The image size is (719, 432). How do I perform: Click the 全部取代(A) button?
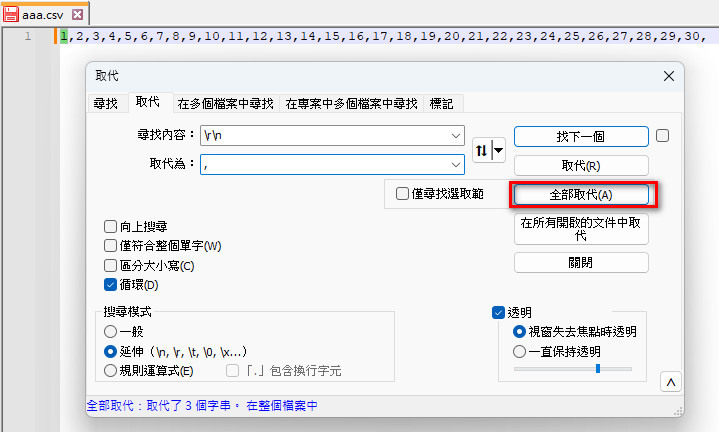(x=581, y=195)
